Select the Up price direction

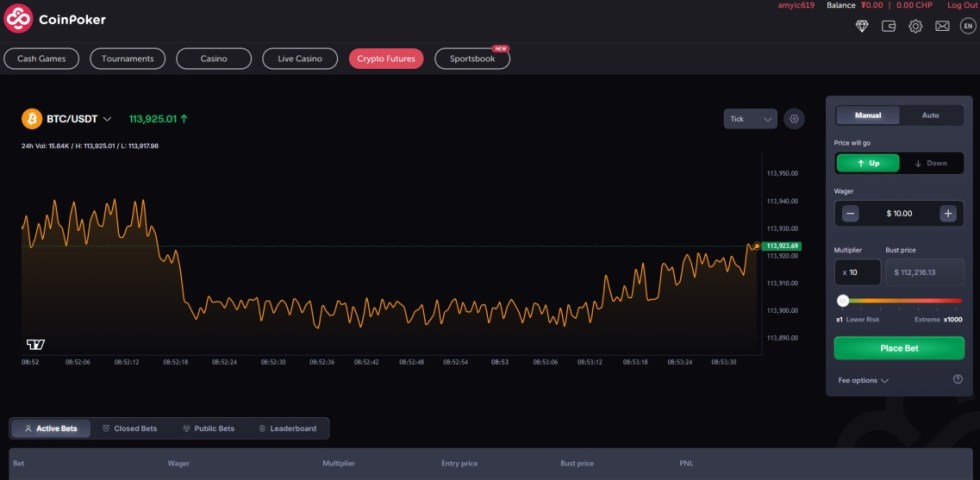[x=868, y=163]
